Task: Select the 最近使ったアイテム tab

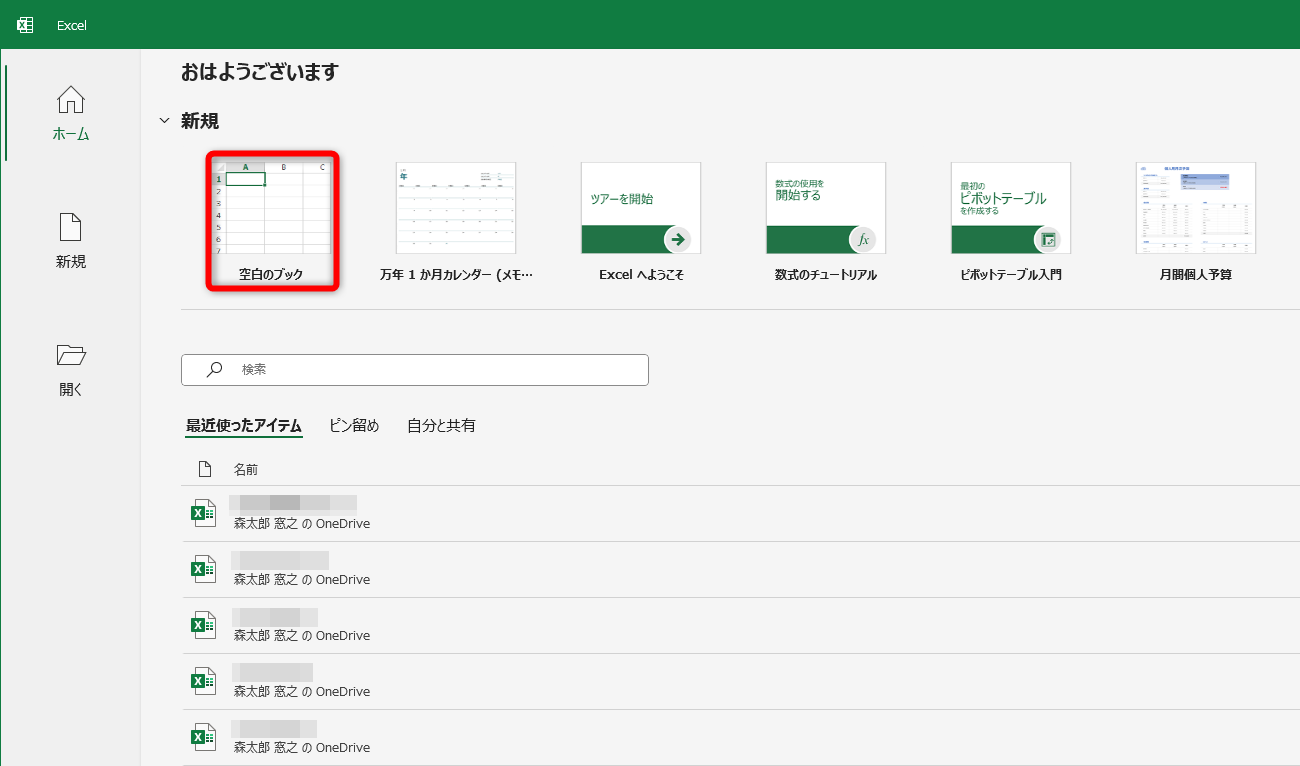Action: click(243, 425)
